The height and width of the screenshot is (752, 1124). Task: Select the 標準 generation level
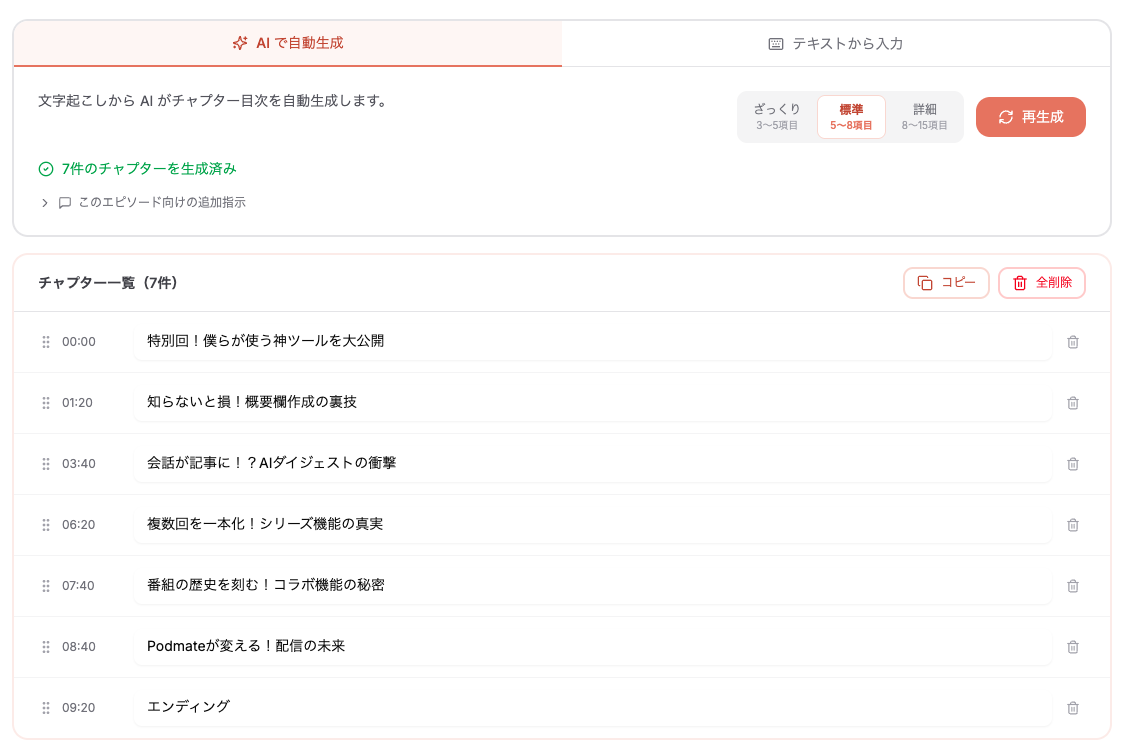click(x=851, y=117)
